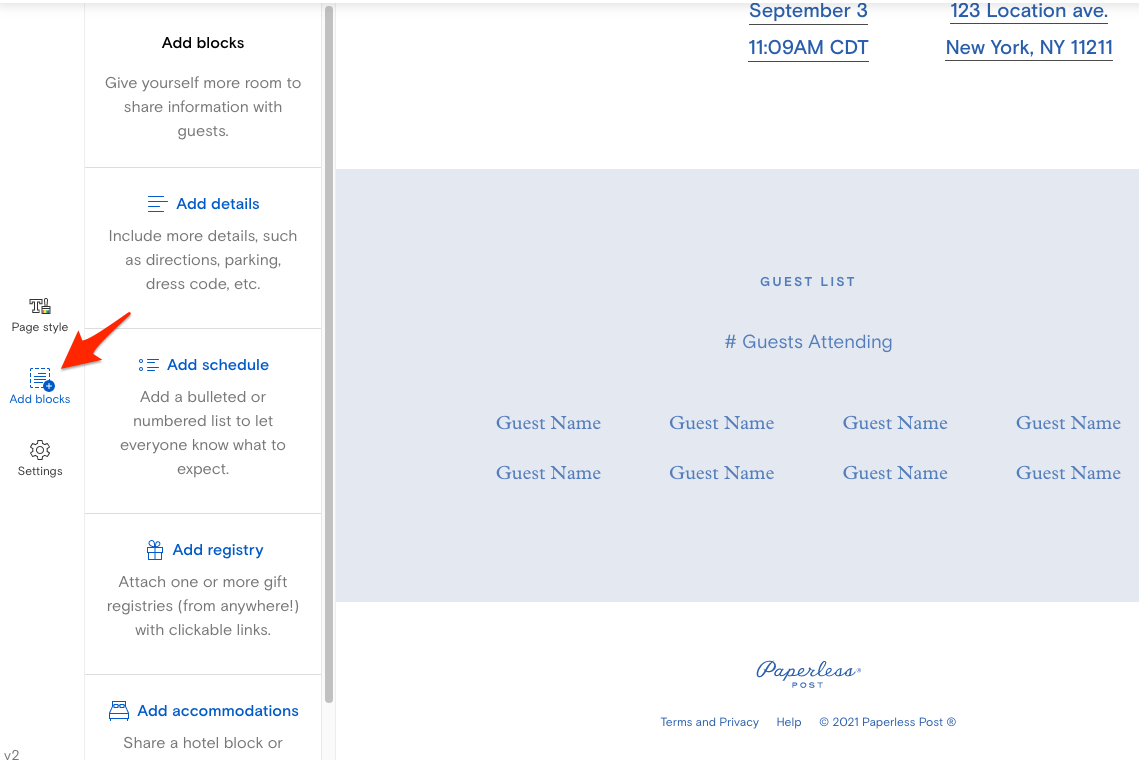1139x760 pixels.
Task: Open the Terms and Privacy link
Action: (709, 722)
